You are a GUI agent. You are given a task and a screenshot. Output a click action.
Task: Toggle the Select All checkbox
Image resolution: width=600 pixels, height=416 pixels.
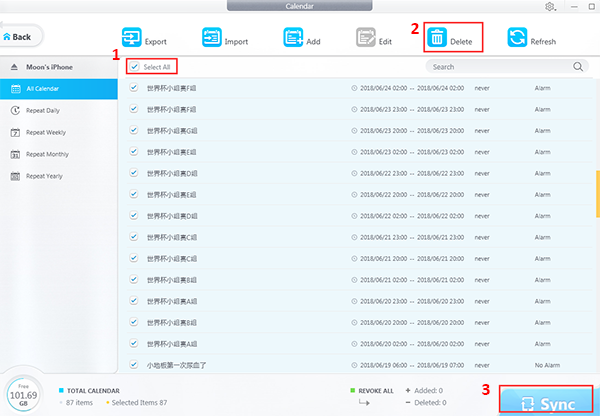134,67
